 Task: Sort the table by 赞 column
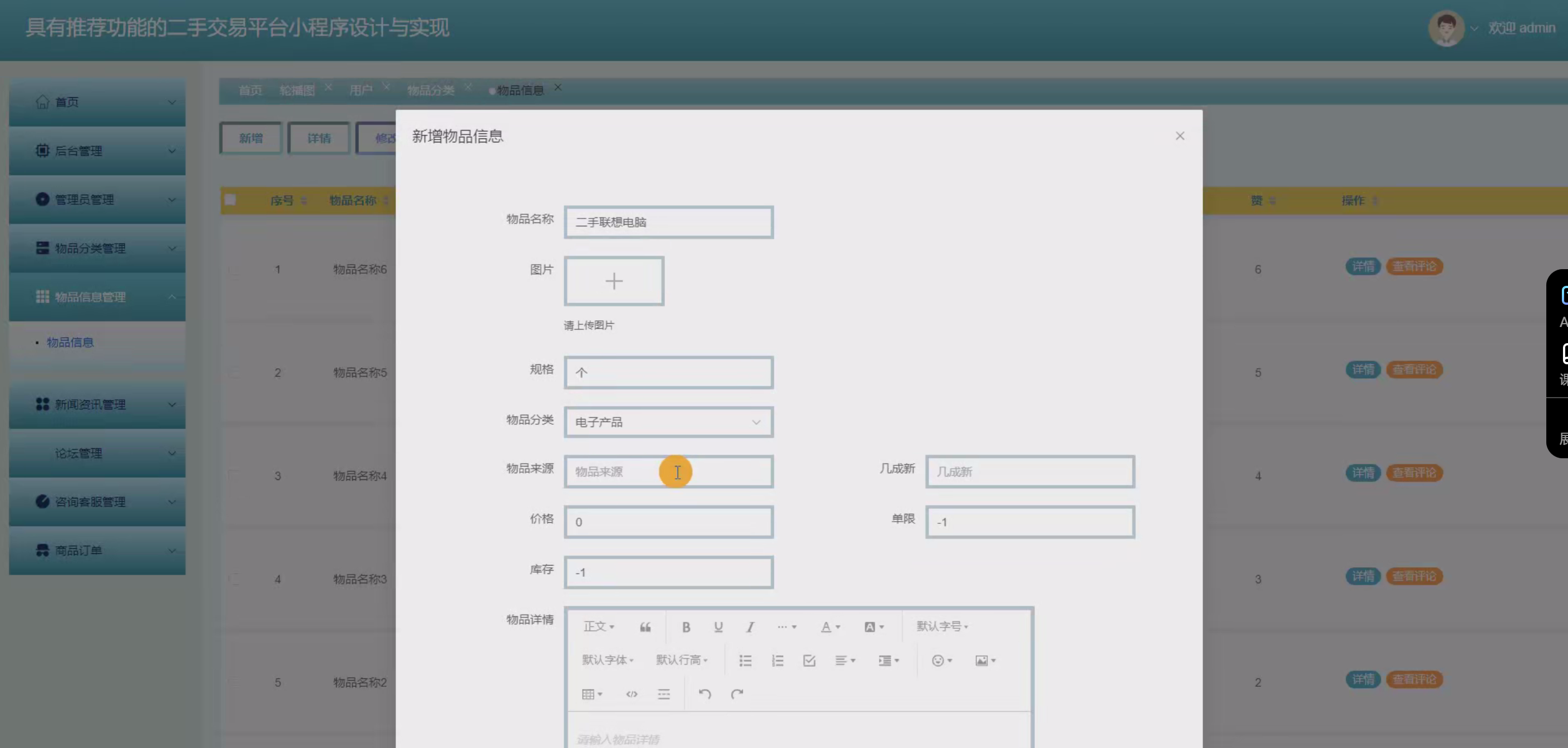tap(1272, 200)
